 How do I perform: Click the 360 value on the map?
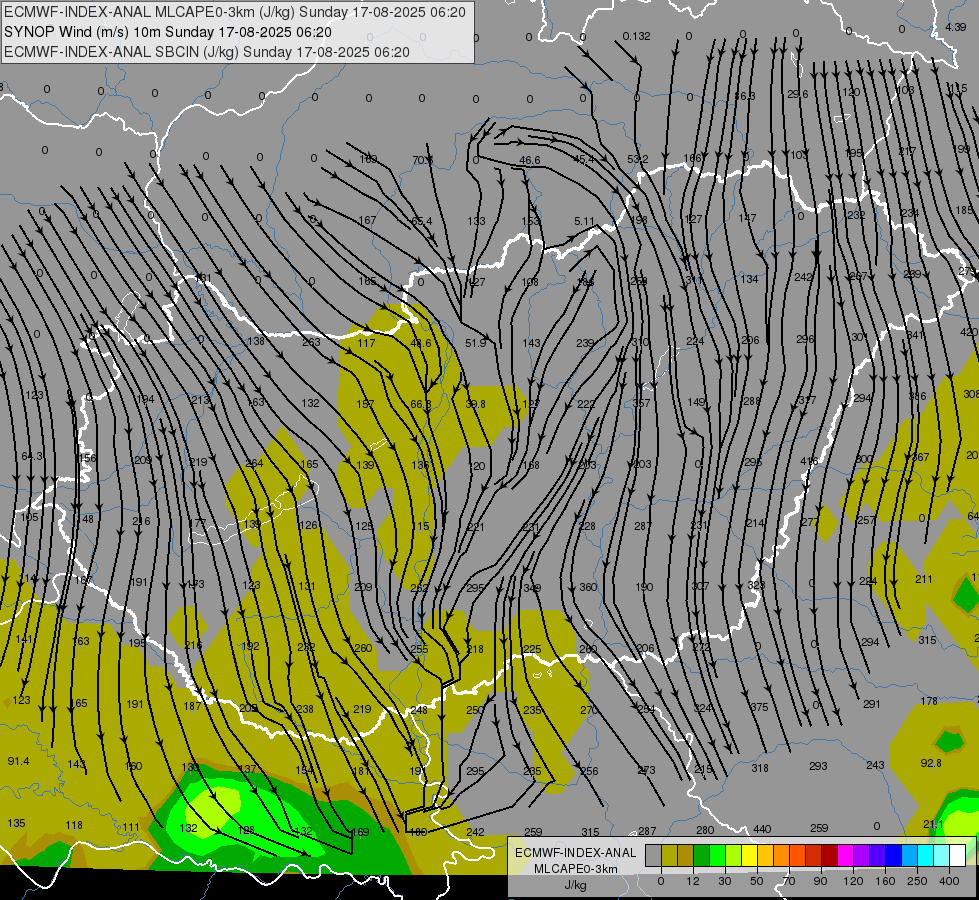[x=588, y=586]
